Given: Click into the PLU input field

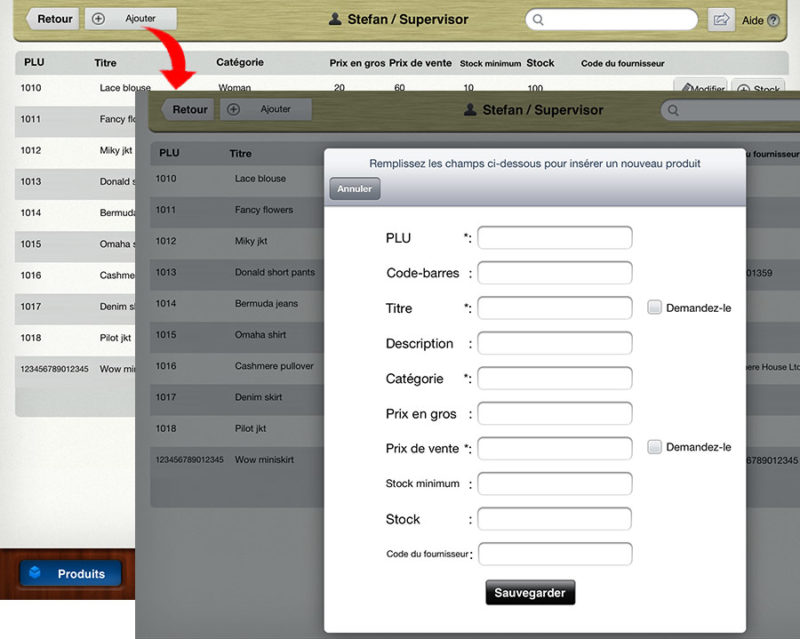Looking at the screenshot, I should point(555,238).
